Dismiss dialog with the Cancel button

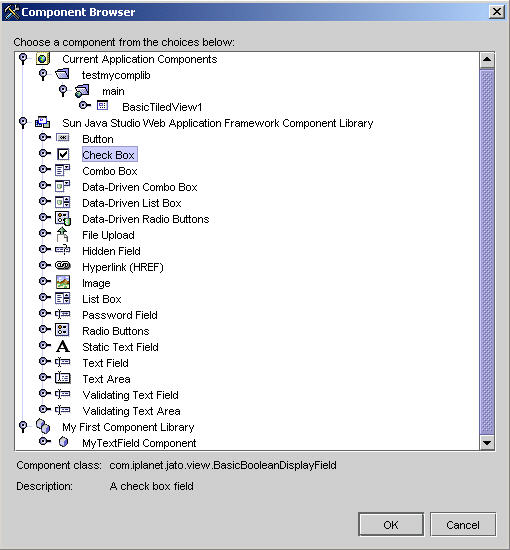click(463, 525)
